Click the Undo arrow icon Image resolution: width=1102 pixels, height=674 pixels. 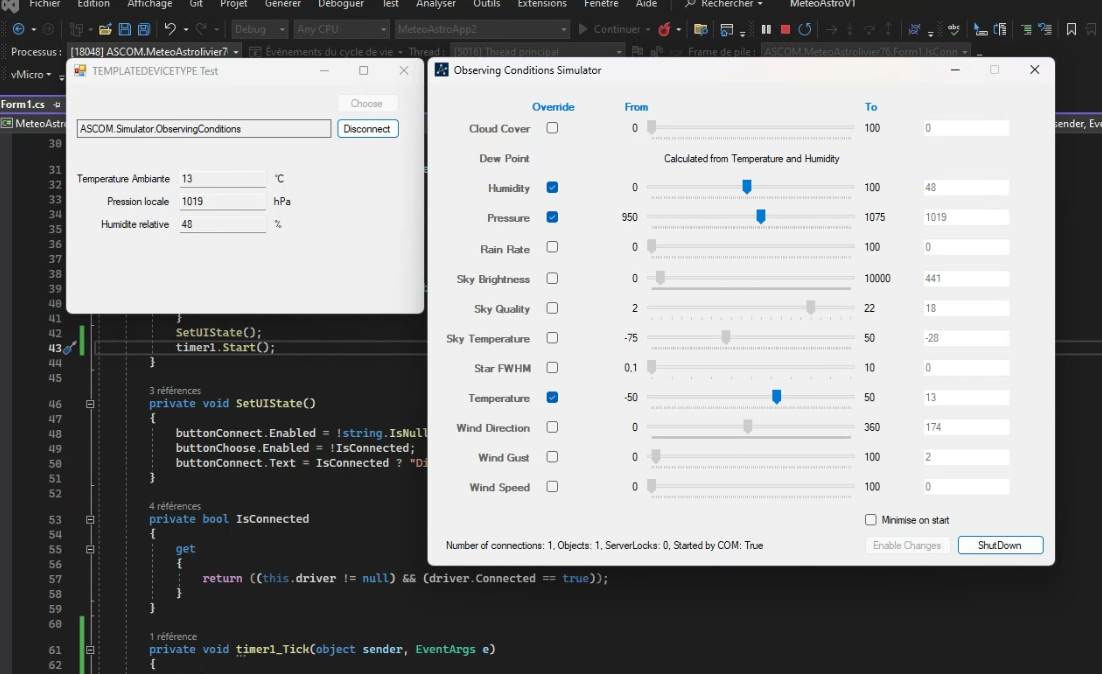(x=170, y=30)
